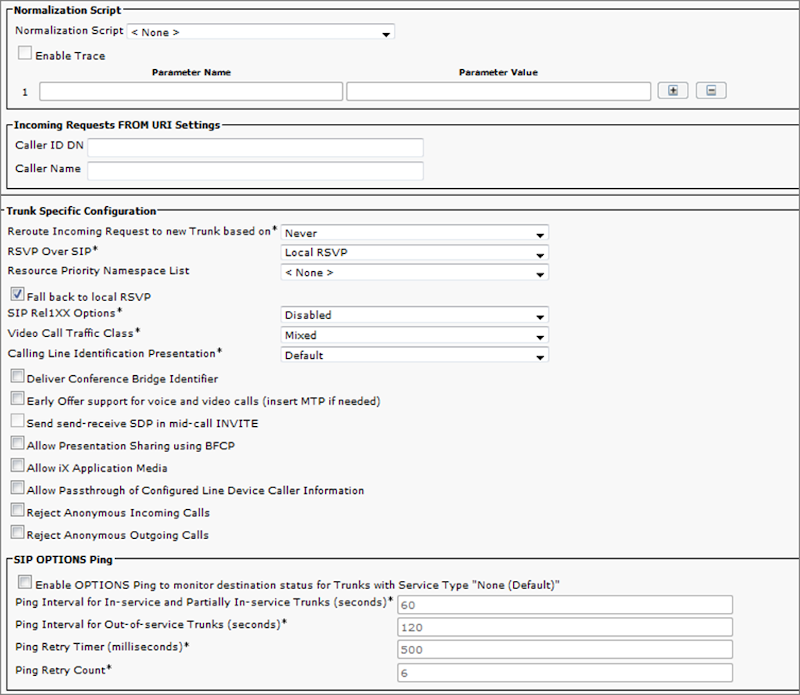Click the RSVP Over SIP label
This screenshot has height=695, width=800.
click(52, 251)
